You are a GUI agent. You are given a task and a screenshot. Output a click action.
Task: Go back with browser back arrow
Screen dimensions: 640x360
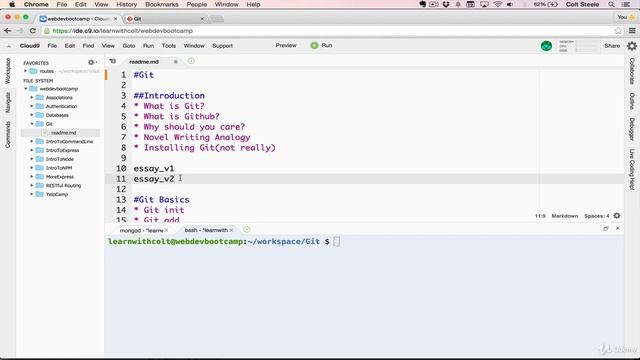(x=8, y=31)
